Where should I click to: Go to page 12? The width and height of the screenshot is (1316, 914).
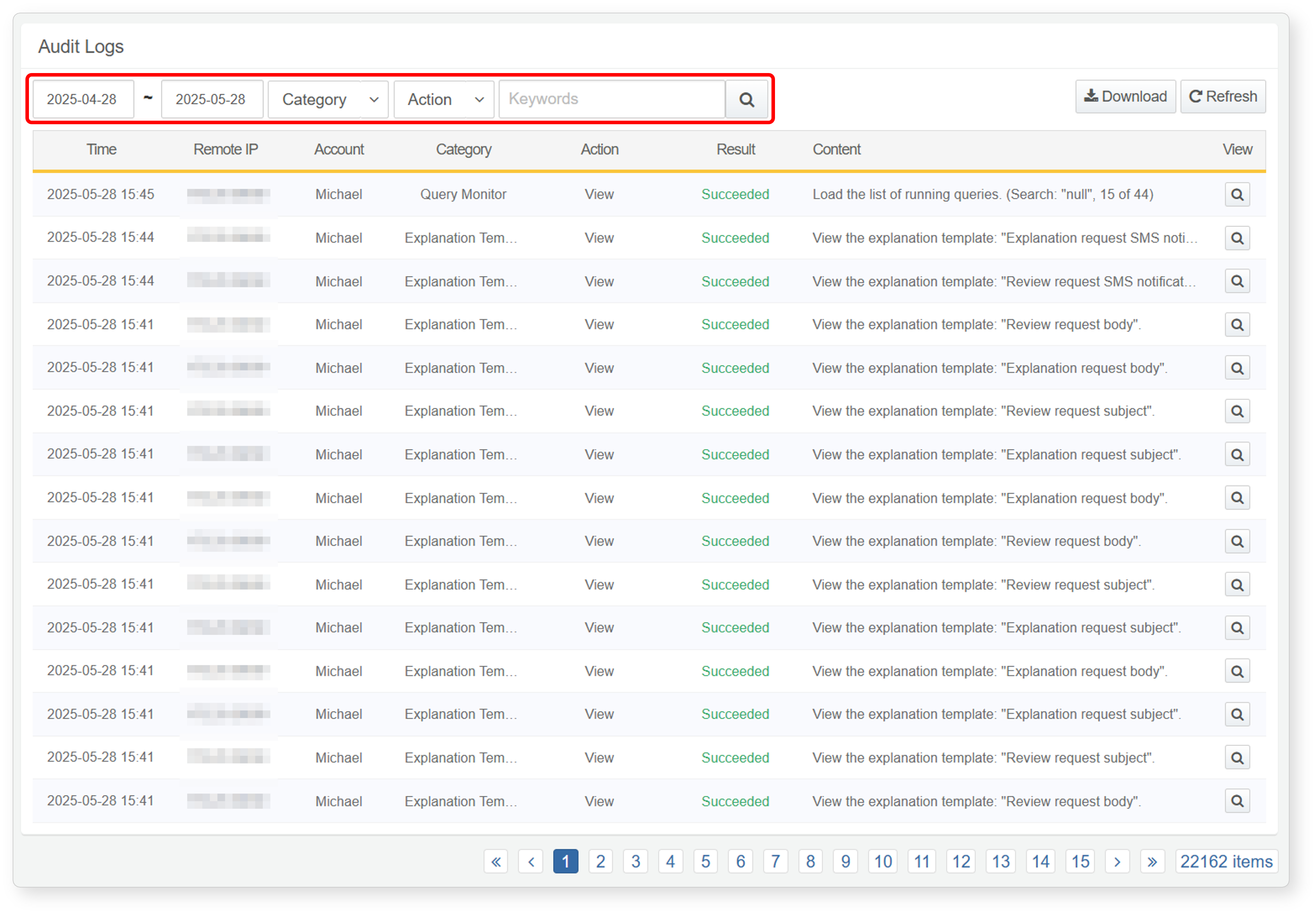[x=961, y=861]
